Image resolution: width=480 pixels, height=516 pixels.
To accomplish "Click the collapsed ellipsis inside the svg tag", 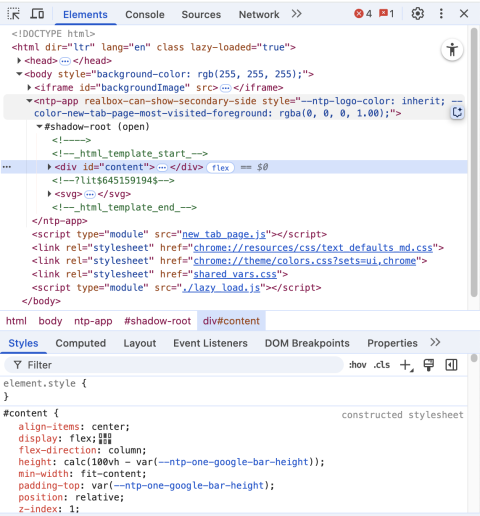I will coord(90,194).
